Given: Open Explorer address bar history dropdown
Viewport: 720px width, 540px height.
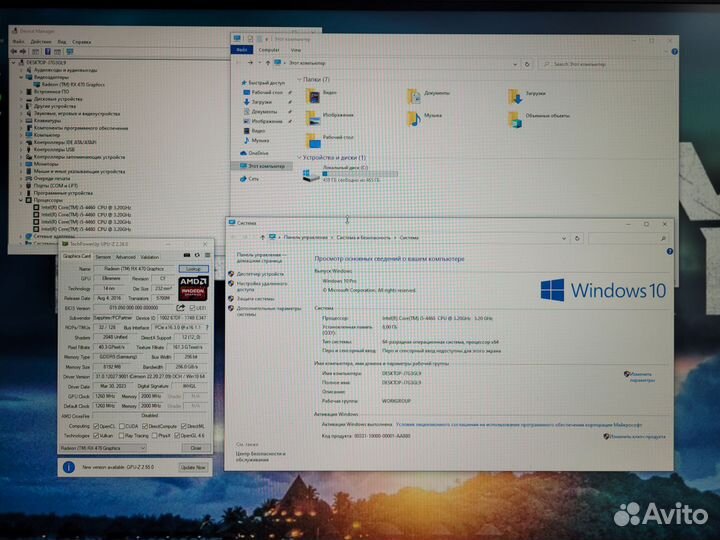Looking at the screenshot, I should pos(515,64).
